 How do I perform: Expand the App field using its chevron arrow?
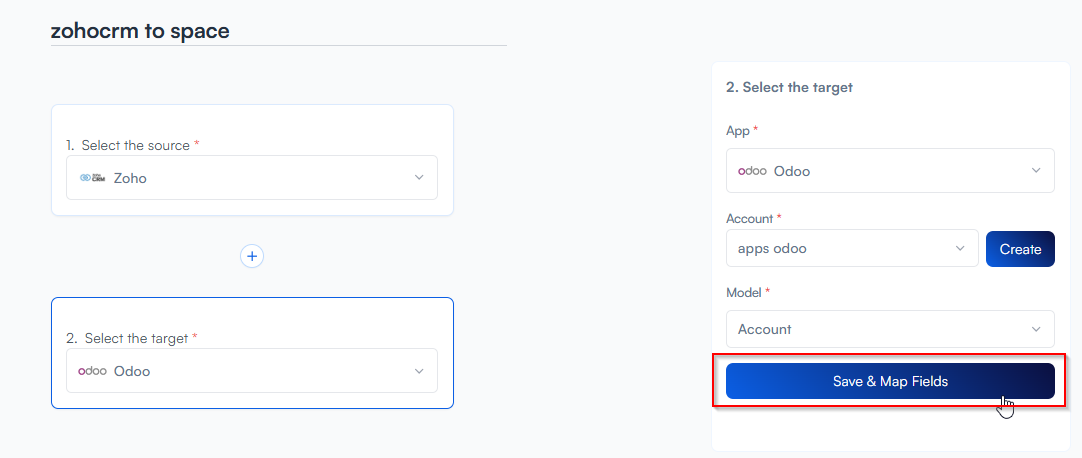1035,171
